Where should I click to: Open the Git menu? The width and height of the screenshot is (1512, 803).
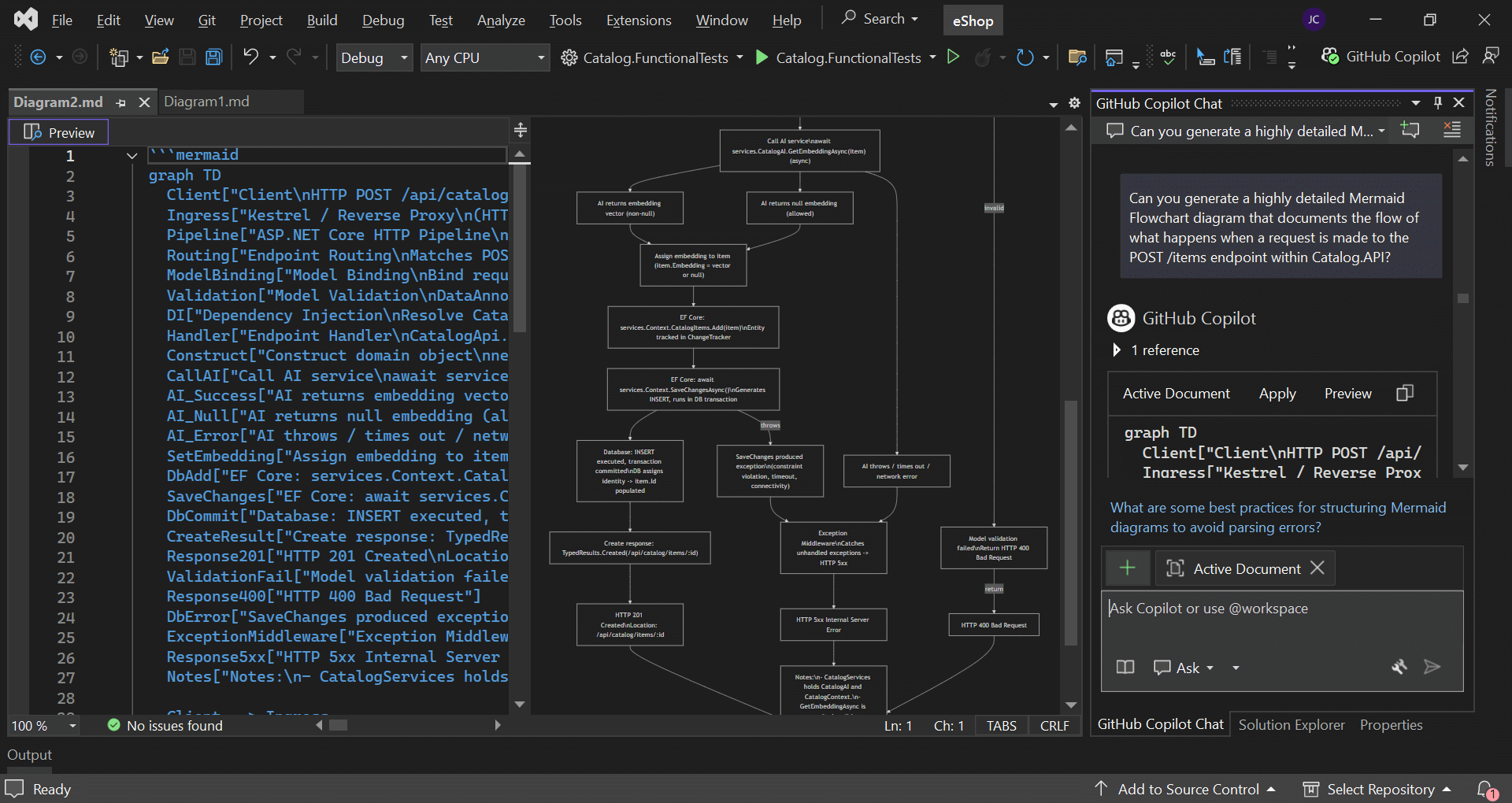tap(206, 20)
